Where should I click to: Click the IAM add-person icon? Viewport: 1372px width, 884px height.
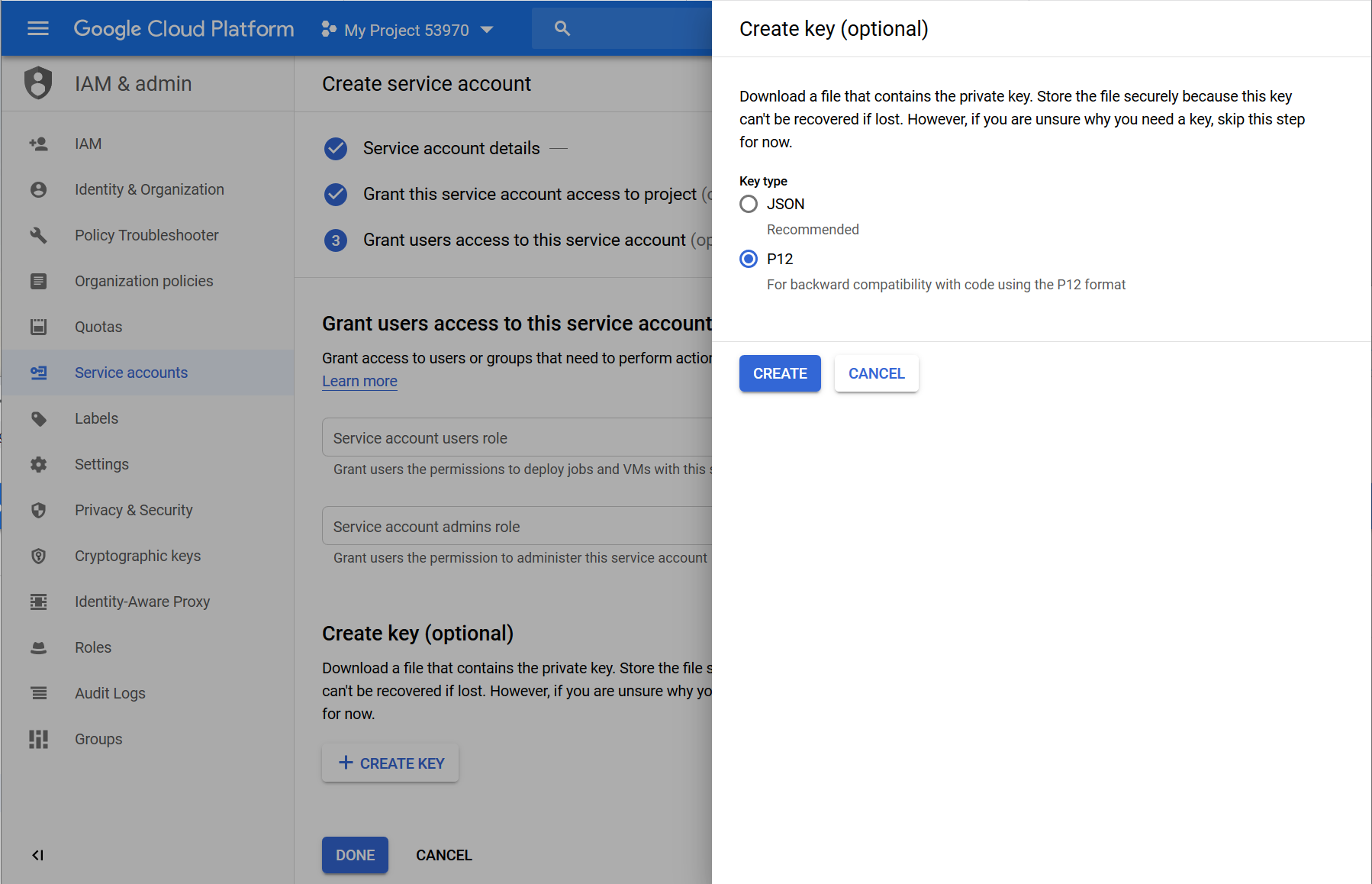coord(38,144)
